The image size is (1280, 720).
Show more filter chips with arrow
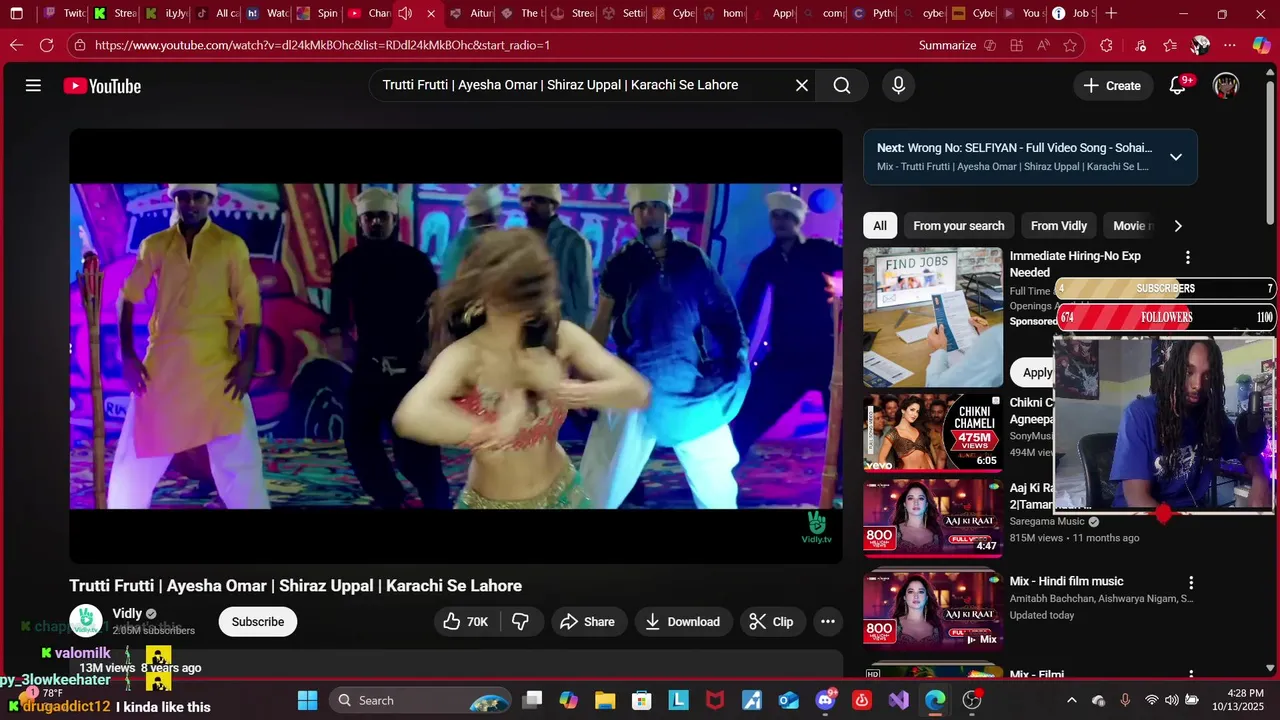pos(1178,226)
